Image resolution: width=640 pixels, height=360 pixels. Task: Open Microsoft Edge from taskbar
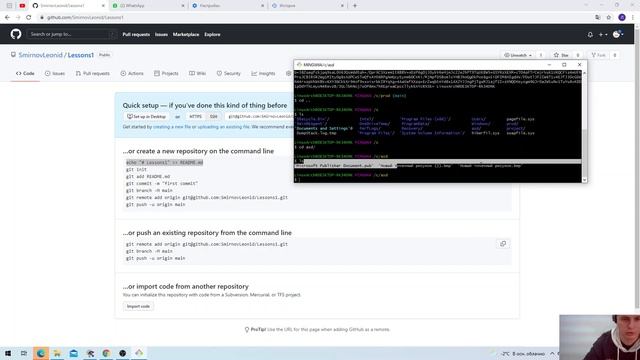[41, 353]
